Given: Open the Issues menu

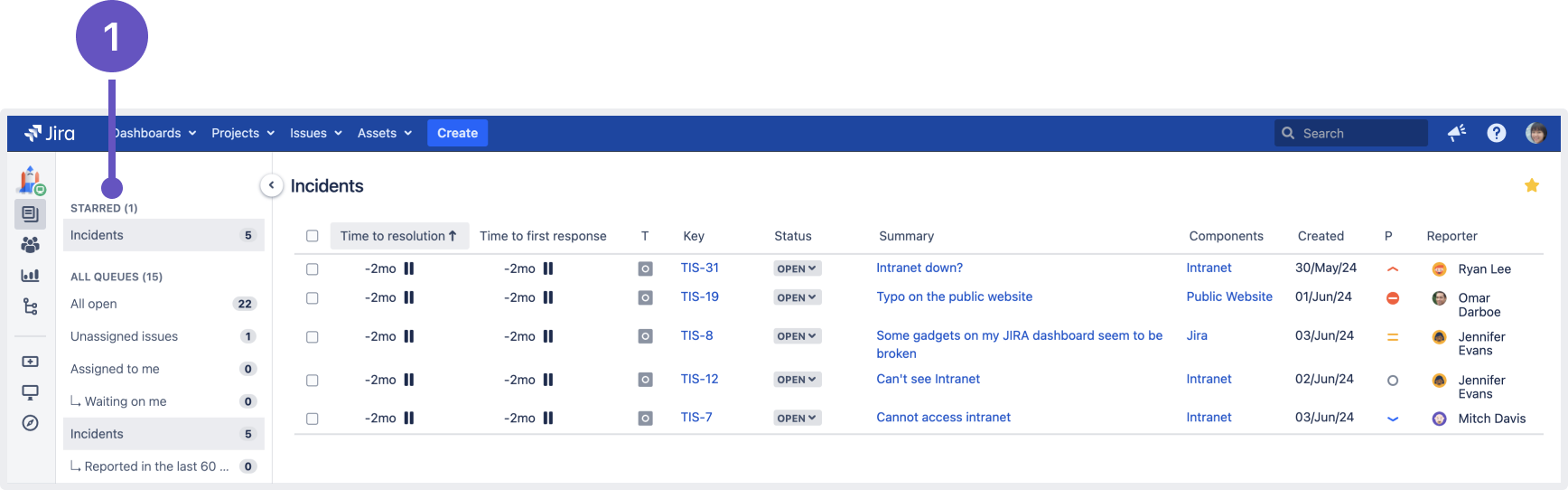Looking at the screenshot, I should tap(315, 133).
